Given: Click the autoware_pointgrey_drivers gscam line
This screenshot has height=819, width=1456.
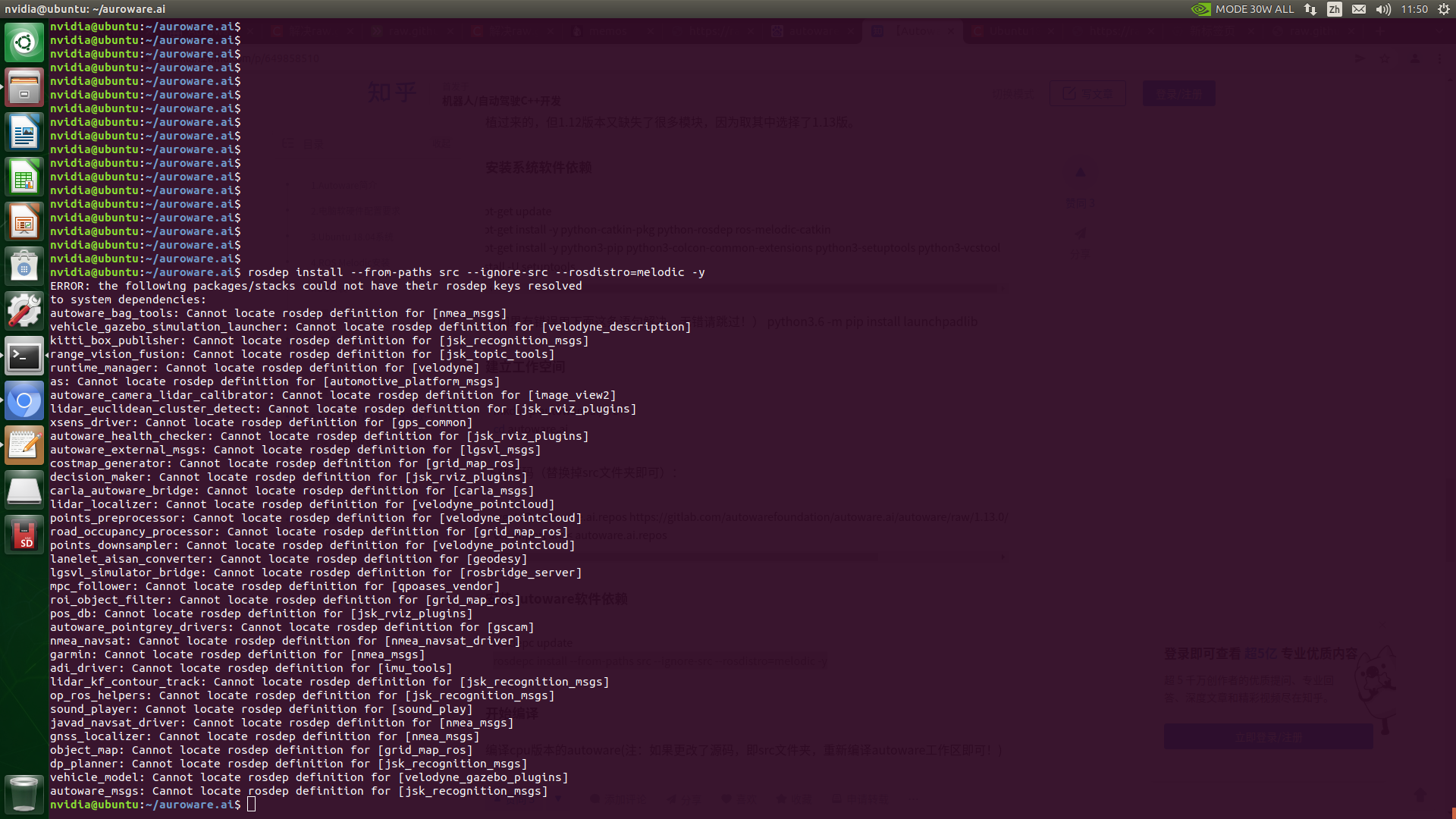Looking at the screenshot, I should [x=292, y=627].
